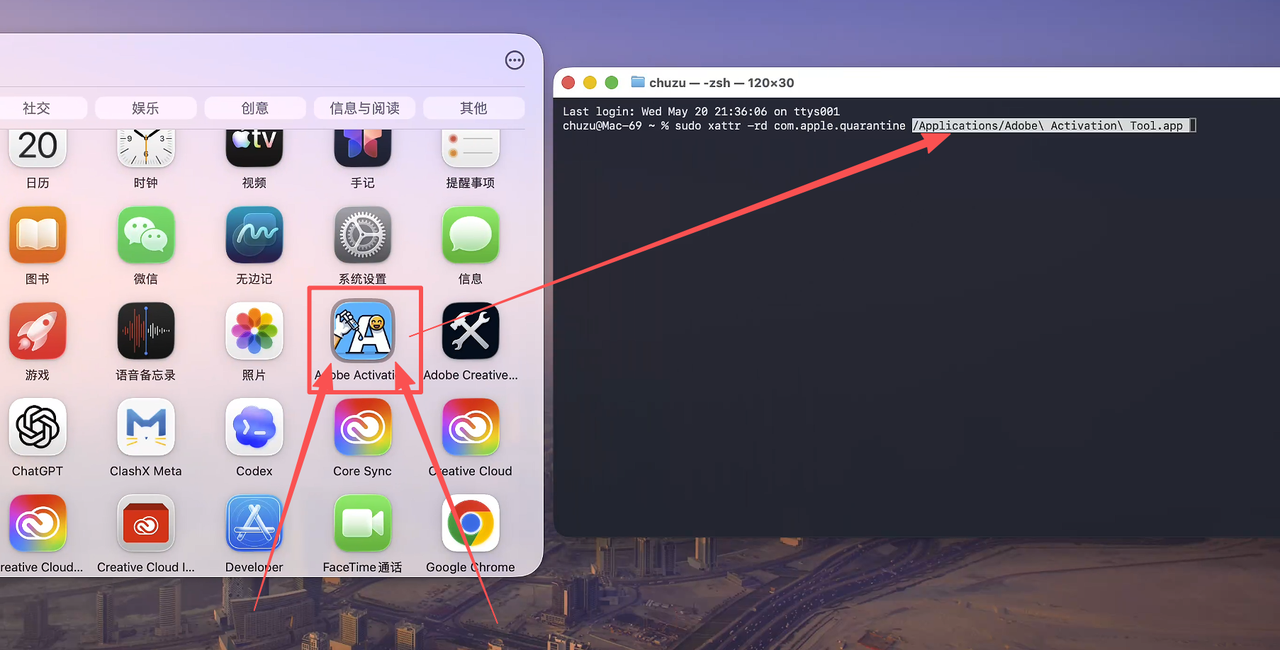Open the Photos (照片) app
The image size is (1280, 650).
[254, 331]
